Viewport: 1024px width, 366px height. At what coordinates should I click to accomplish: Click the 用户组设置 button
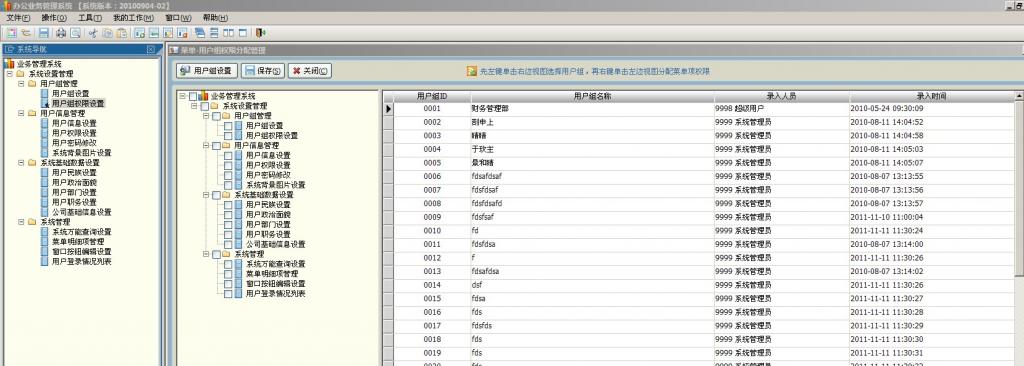coord(207,71)
